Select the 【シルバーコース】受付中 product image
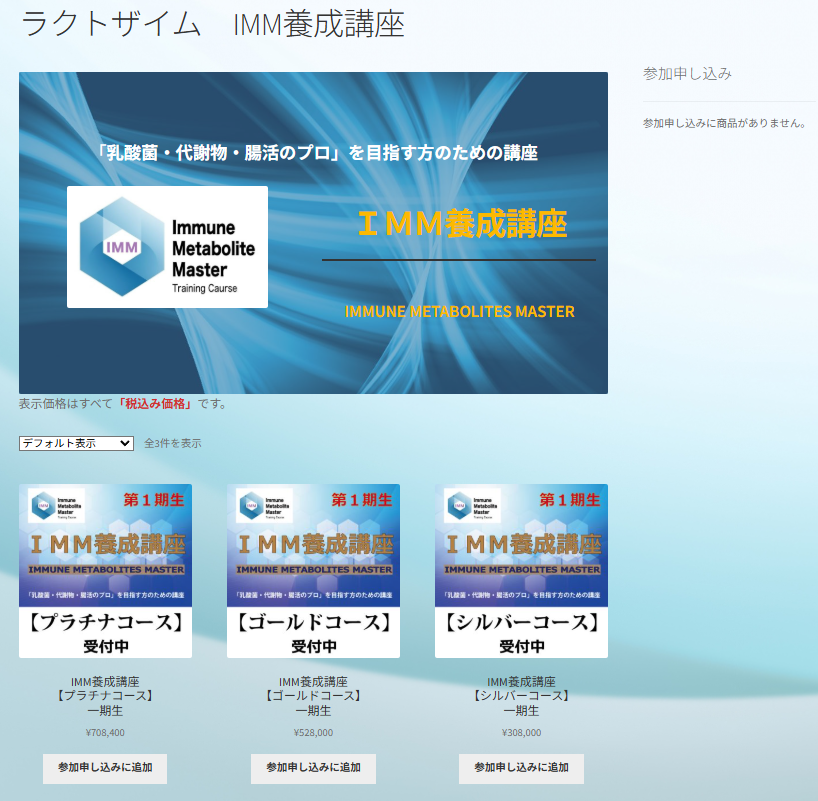818x801 pixels. [521, 571]
